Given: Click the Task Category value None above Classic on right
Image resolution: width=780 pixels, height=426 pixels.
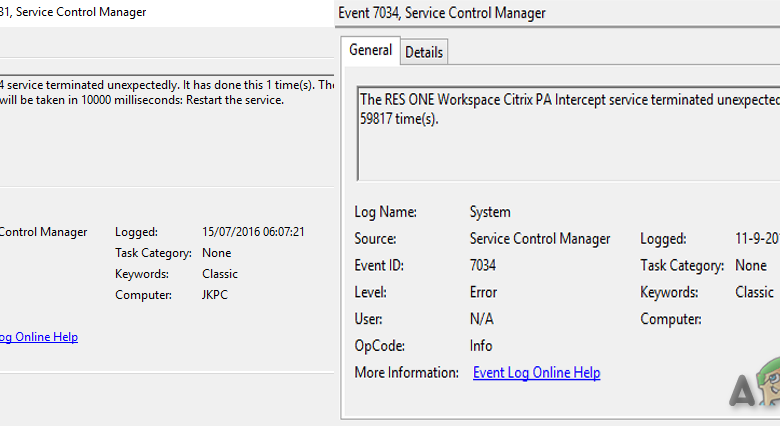Looking at the screenshot, I should coord(750,266).
